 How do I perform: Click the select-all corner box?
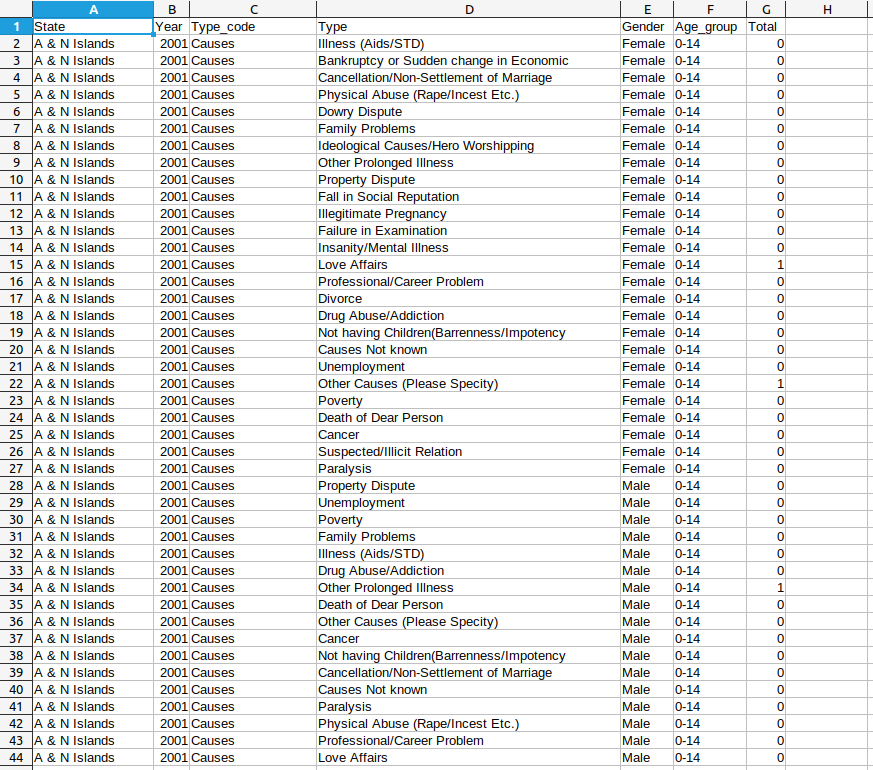[16, 9]
